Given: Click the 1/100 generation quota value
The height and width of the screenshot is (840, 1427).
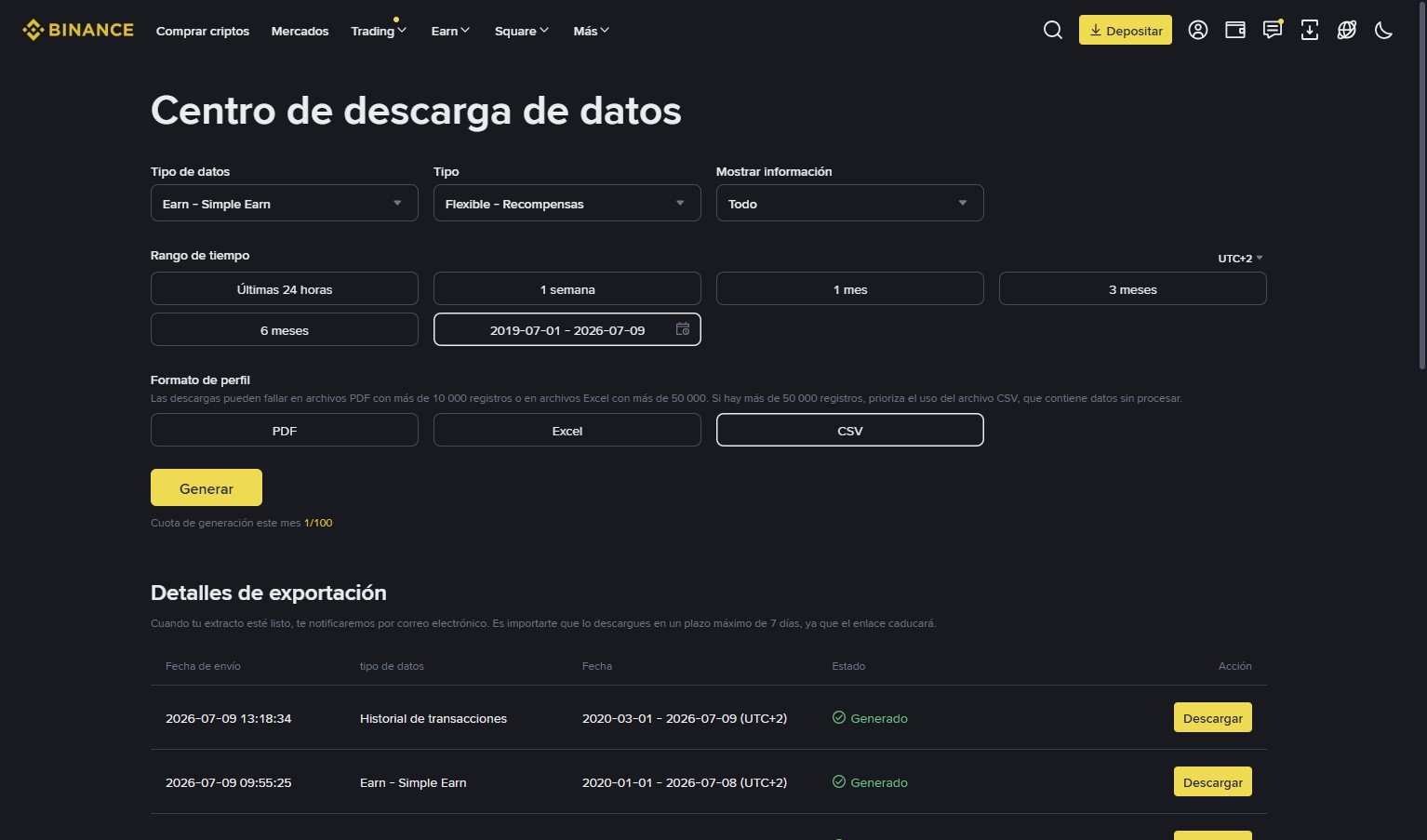Looking at the screenshot, I should (318, 523).
